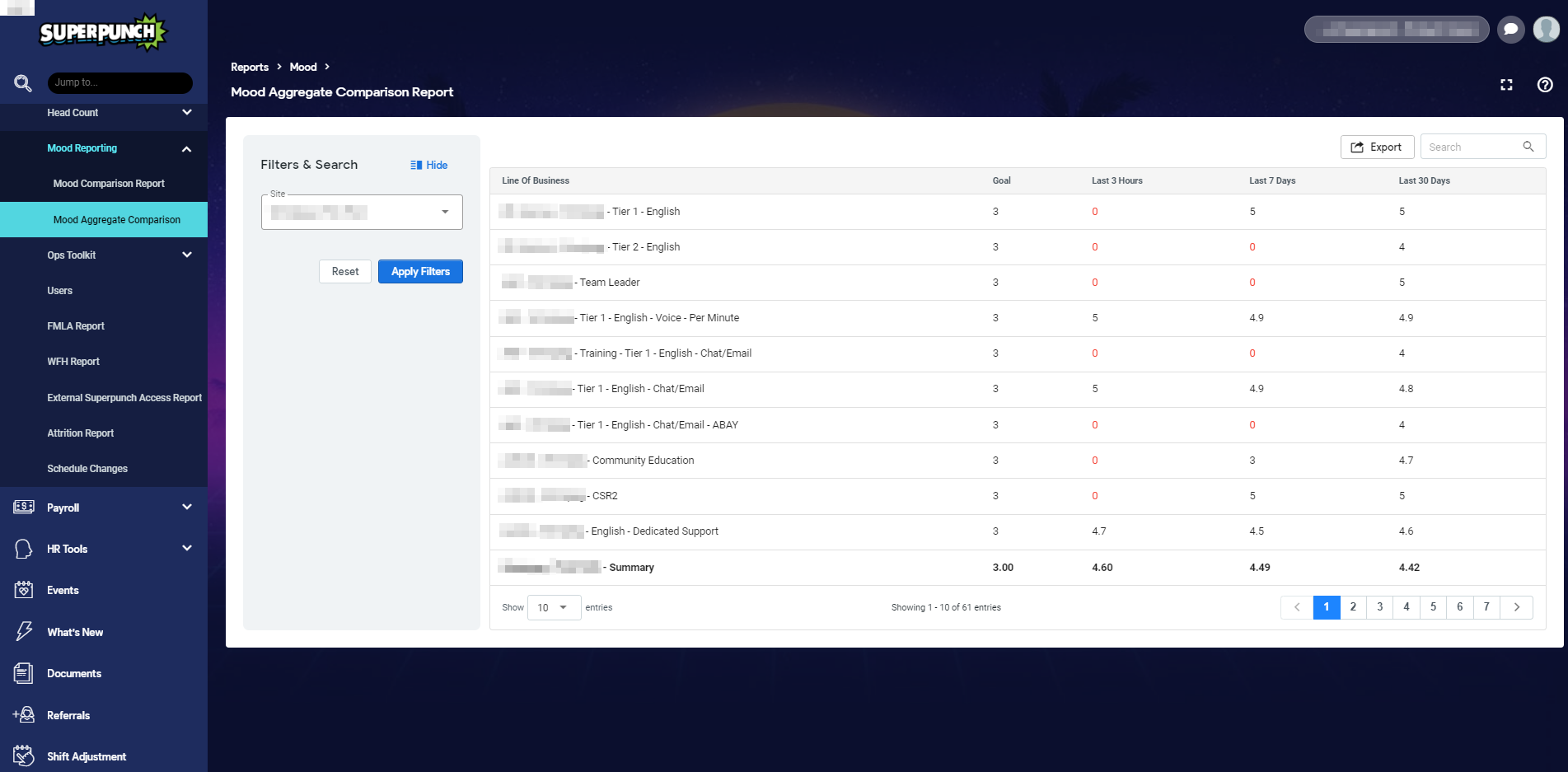
Task: Enter fullscreen using the expand icon
Action: [x=1506, y=84]
